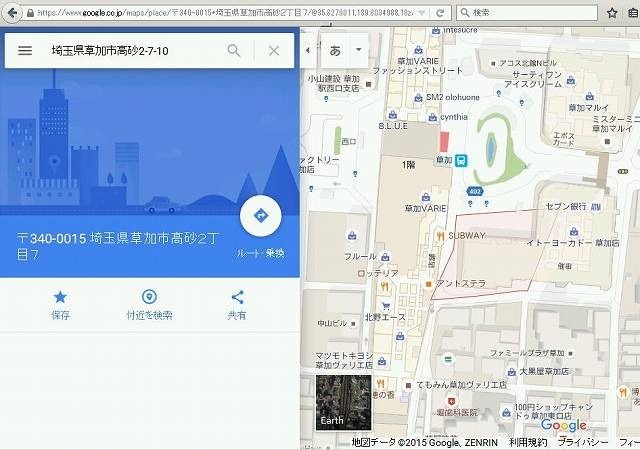Click the address field with 埼玉県草加市高砂2-7-10
The width and height of the screenshot is (640, 450).
(x=110, y=51)
